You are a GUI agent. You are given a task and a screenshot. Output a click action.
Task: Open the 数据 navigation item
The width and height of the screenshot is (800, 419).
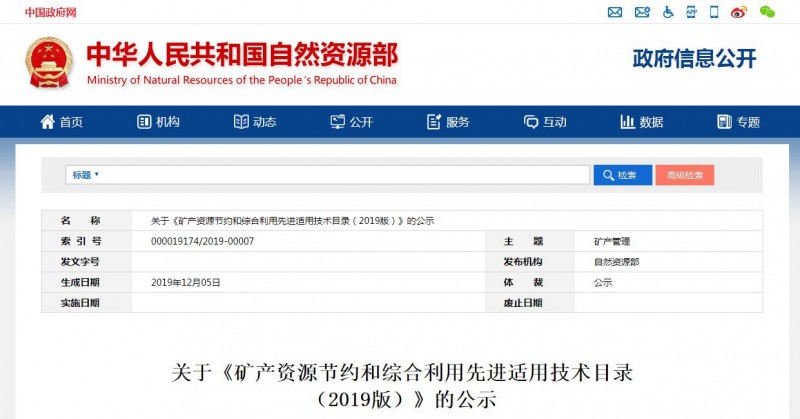point(642,121)
